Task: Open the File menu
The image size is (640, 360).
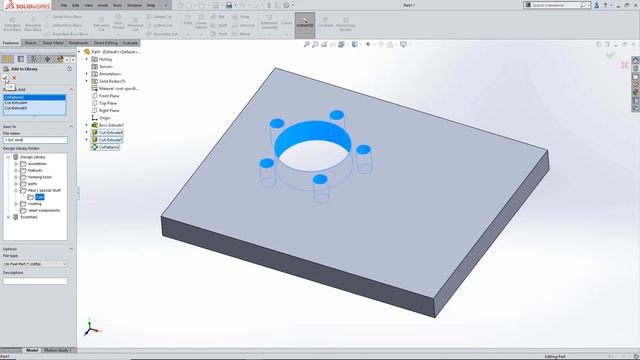Action: click(64, 5)
